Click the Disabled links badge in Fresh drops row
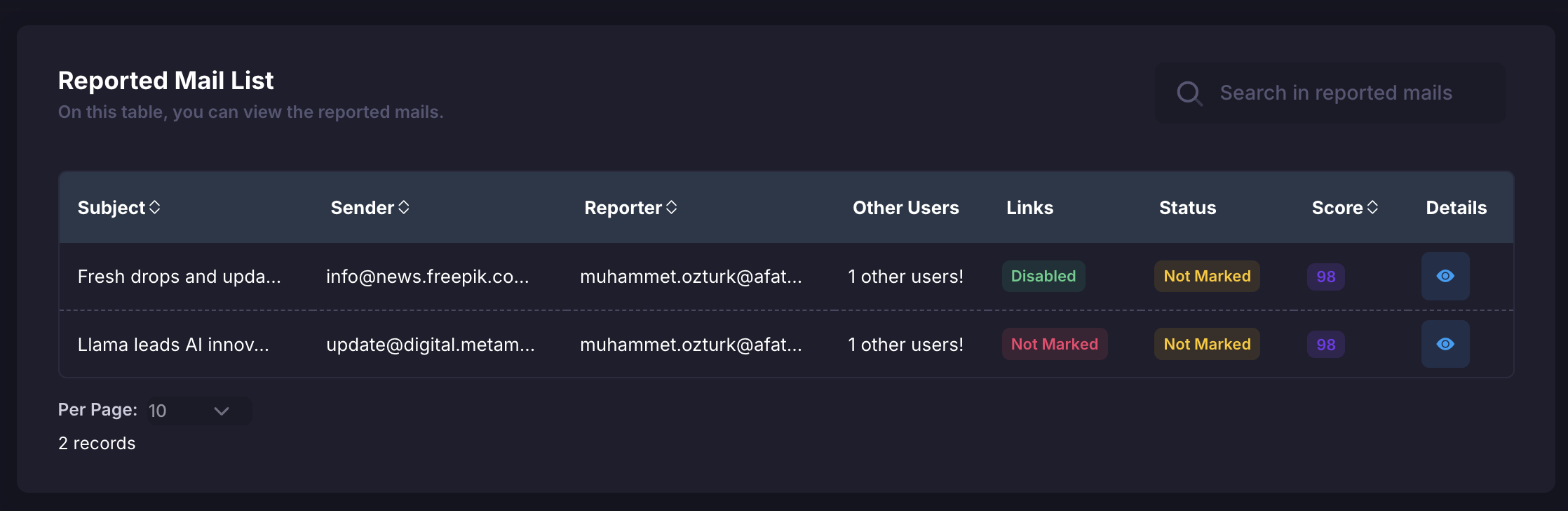Screen dimensions: 1568x511 [x=1043, y=276]
